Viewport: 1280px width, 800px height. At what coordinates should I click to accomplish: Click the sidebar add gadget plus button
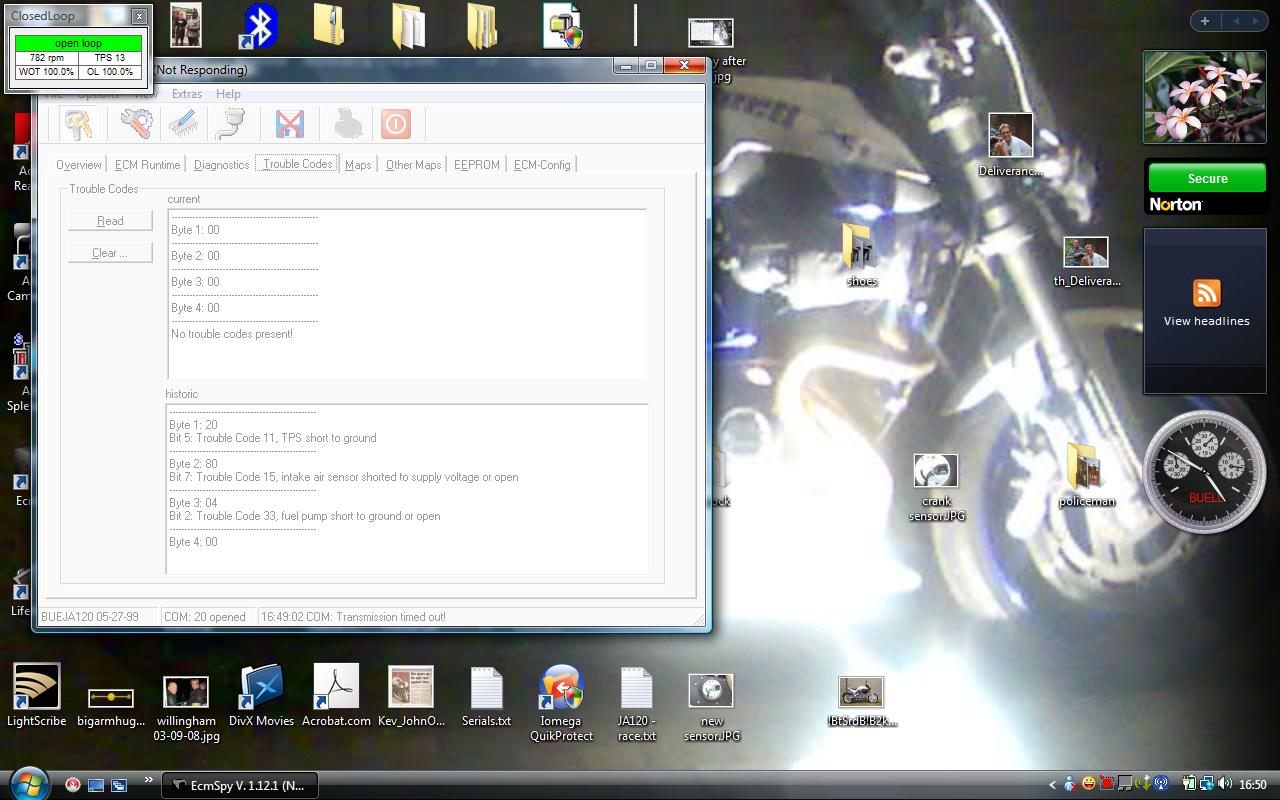coord(1204,21)
